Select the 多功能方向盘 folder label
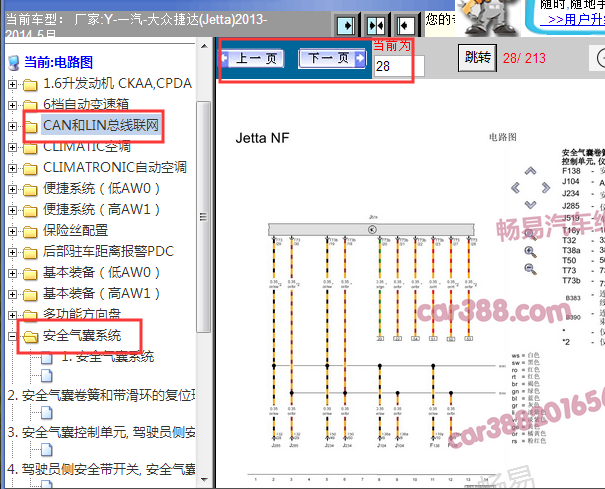This screenshot has width=605, height=489. [x=82, y=315]
